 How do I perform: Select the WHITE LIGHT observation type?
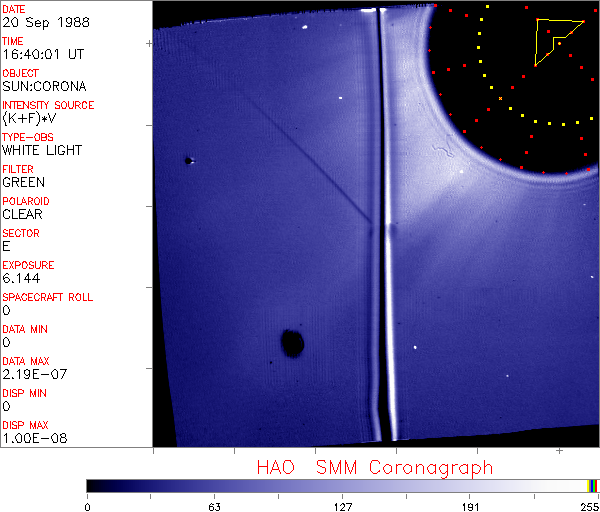click(x=42, y=151)
